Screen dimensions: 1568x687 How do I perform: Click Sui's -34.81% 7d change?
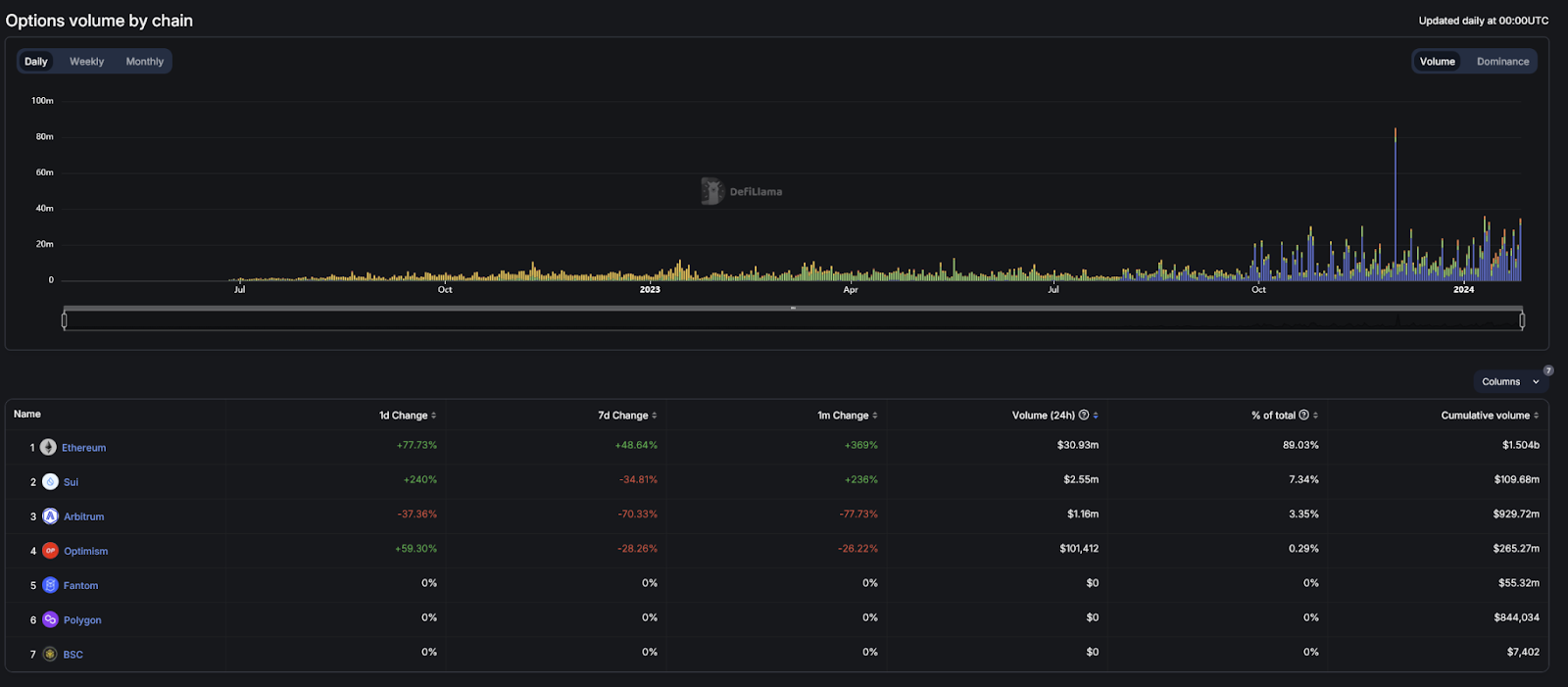click(638, 479)
